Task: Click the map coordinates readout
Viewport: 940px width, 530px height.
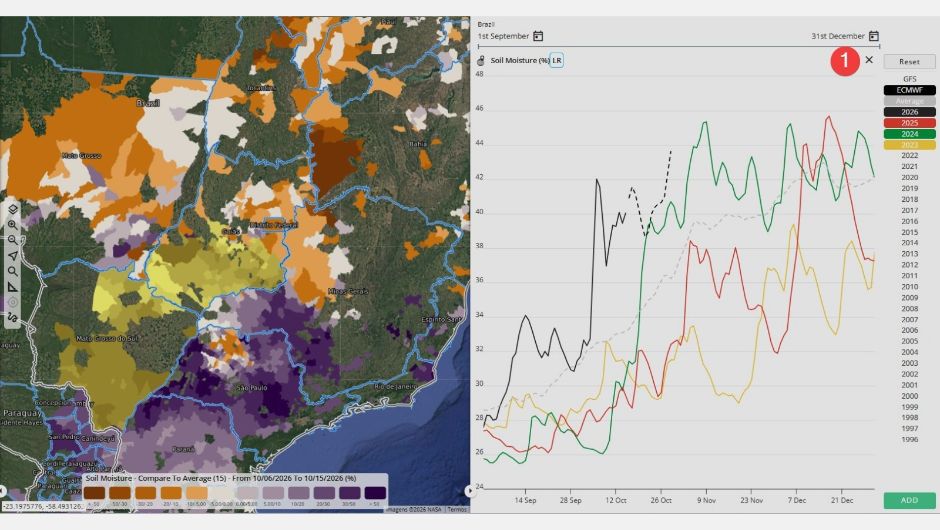Action: pyautogui.click(x=43, y=507)
